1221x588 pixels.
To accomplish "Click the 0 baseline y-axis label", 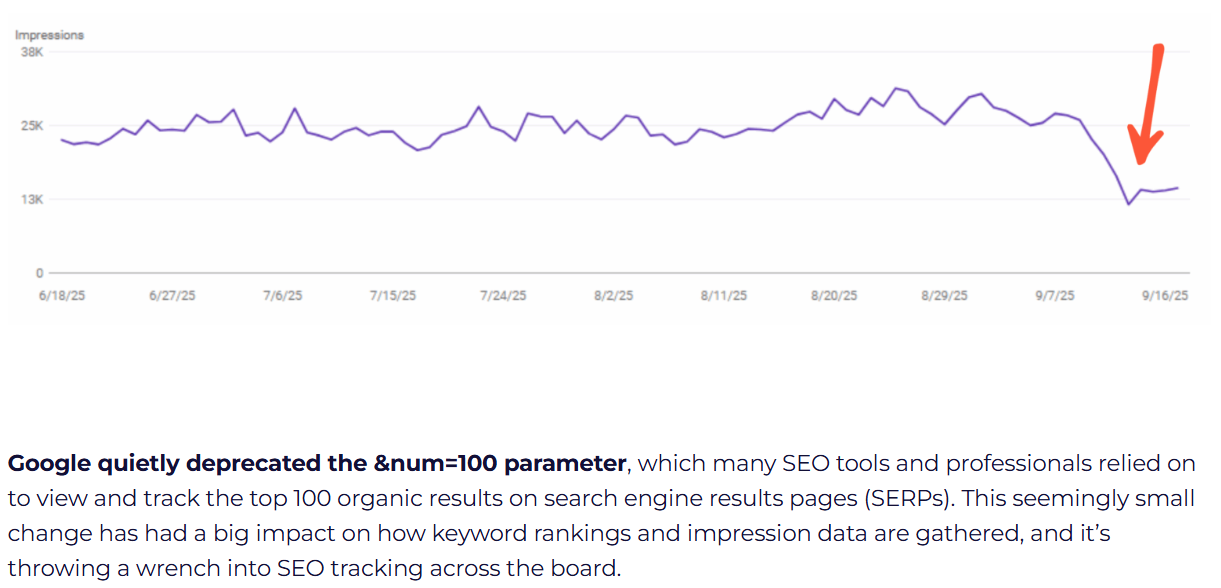I will (40, 273).
